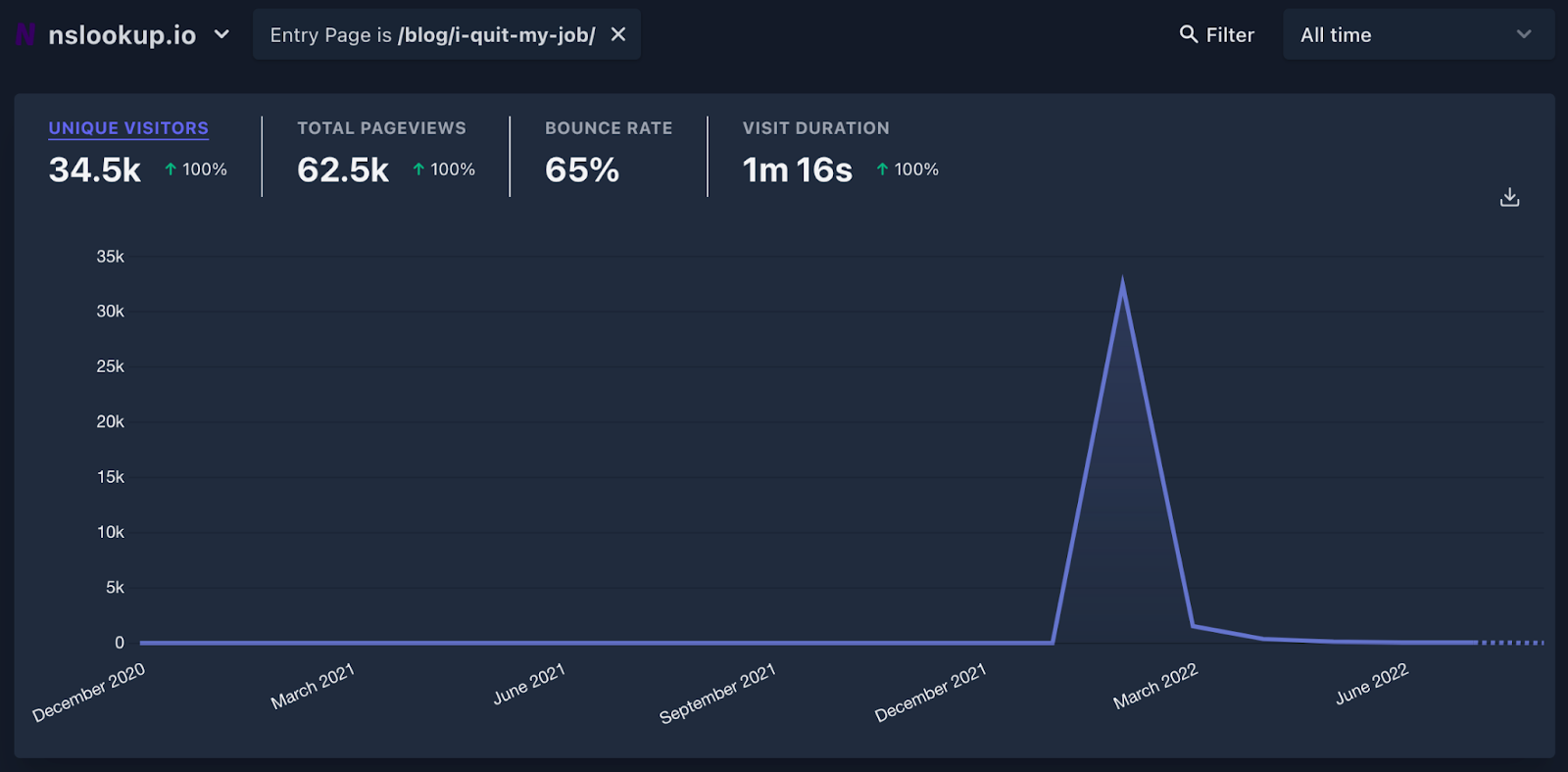
Task: Click the 65% bounce rate value
Action: click(582, 169)
